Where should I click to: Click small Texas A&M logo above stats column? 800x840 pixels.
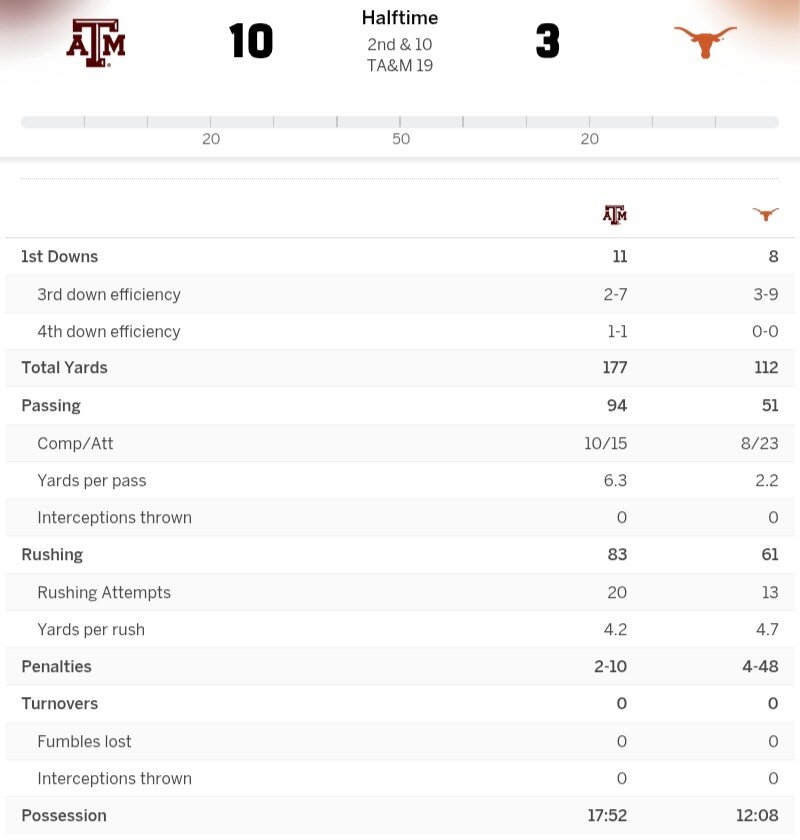(614, 214)
